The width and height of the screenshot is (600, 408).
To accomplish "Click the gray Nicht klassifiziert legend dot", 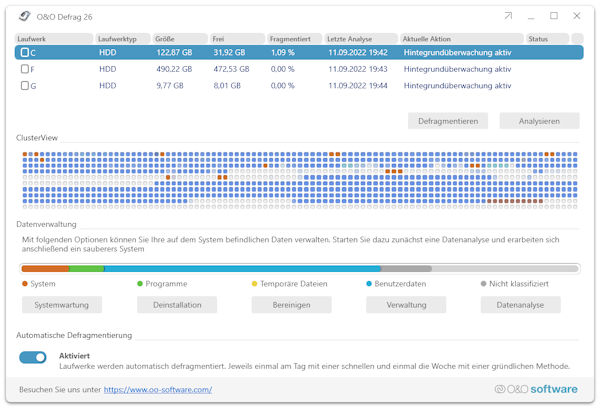I will 483,284.
